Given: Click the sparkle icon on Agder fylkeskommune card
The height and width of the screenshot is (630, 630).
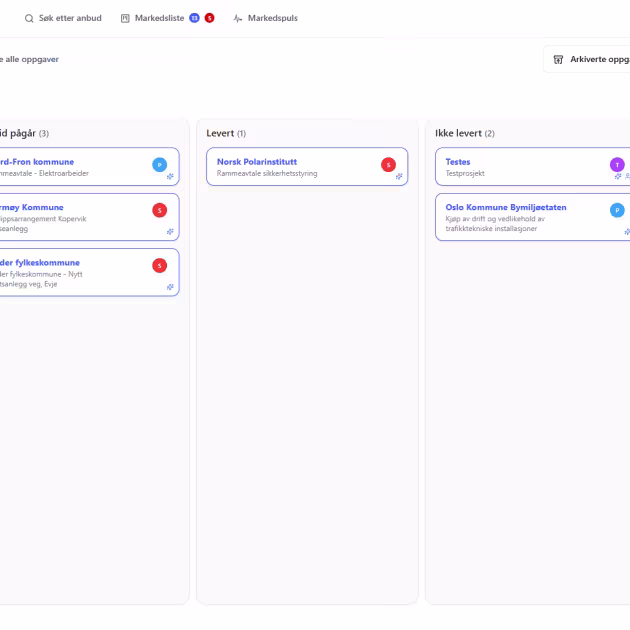Looking at the screenshot, I should (170, 286).
